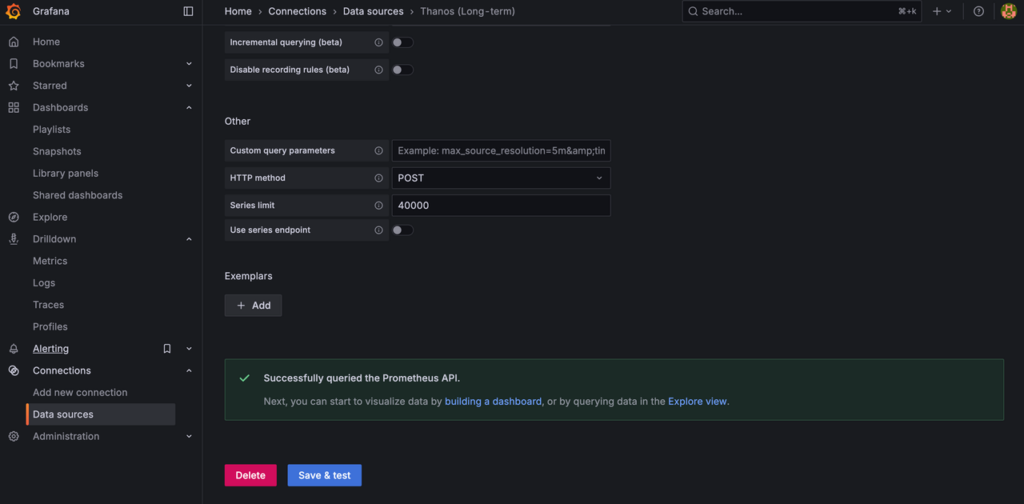Click the Administration gear icon
Screen dimensions: 1024x504
pos(13,436)
